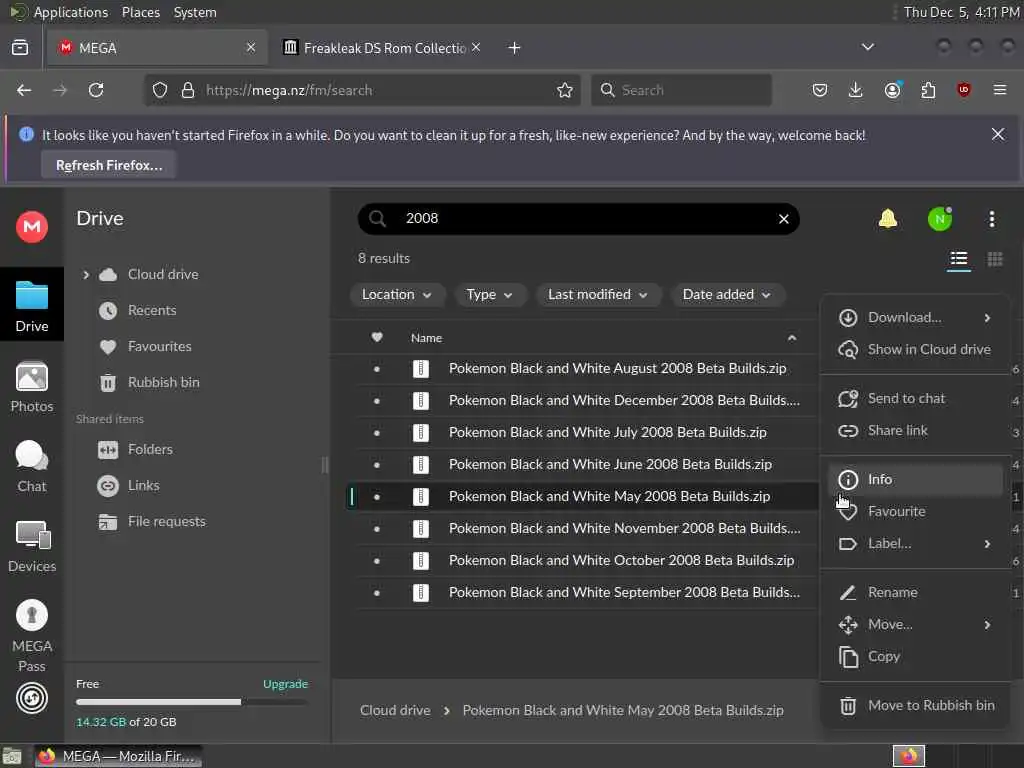This screenshot has height=768, width=1024.
Task: Open Last modified filter dropdown
Action: point(598,295)
